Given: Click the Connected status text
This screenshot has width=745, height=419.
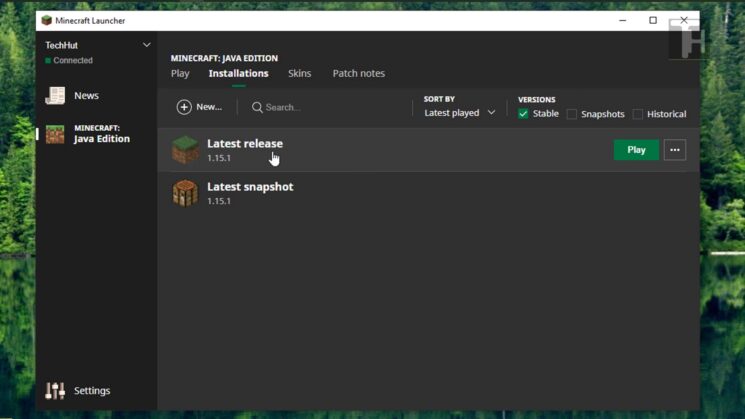Looking at the screenshot, I should click(x=73, y=60).
